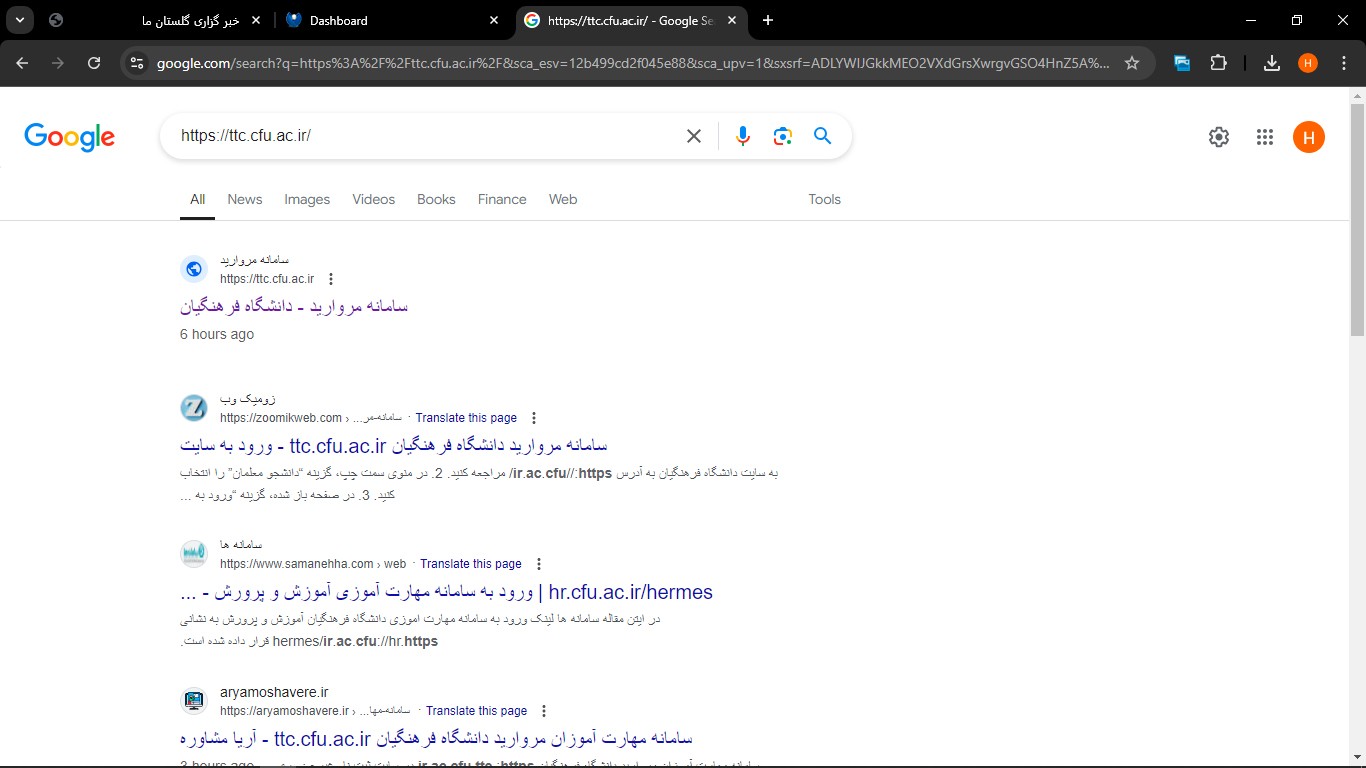Click the zoomikweb favicon

(x=194, y=408)
